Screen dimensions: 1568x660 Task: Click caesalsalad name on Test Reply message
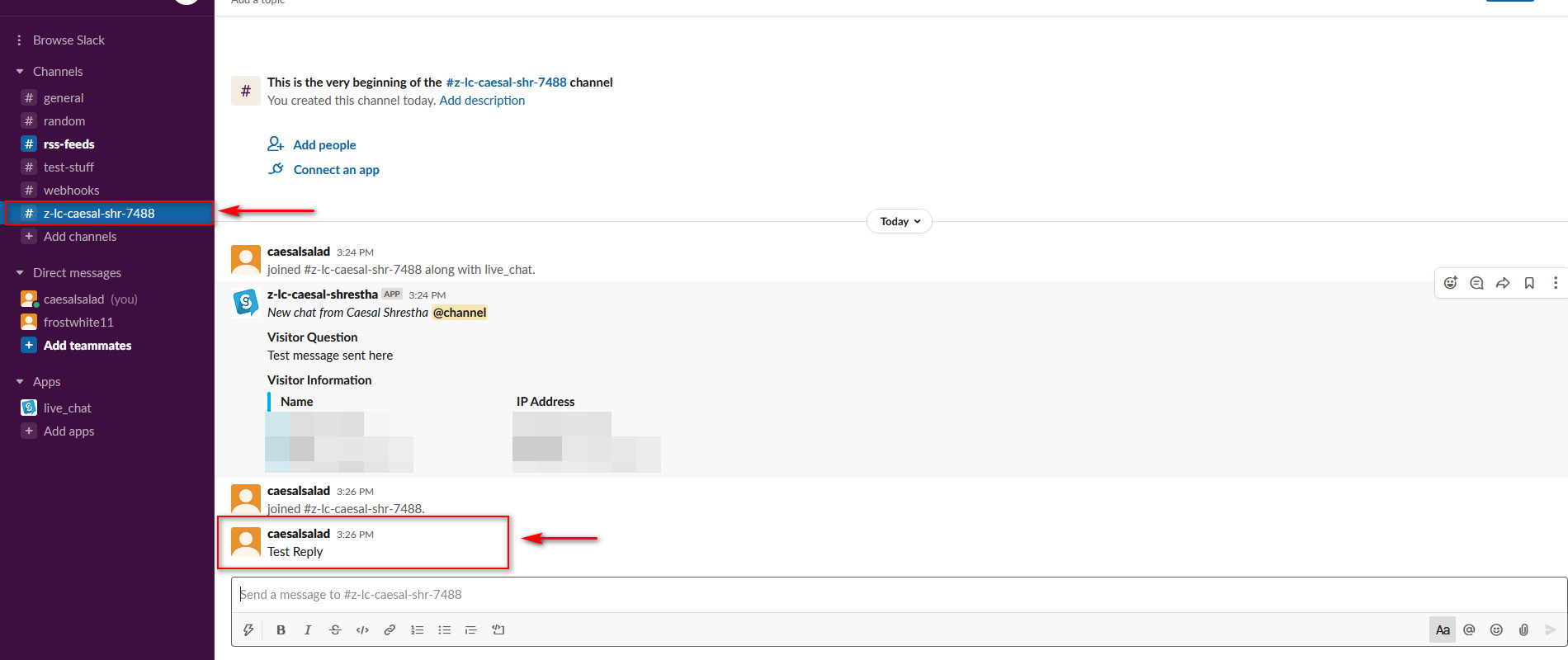pos(299,534)
